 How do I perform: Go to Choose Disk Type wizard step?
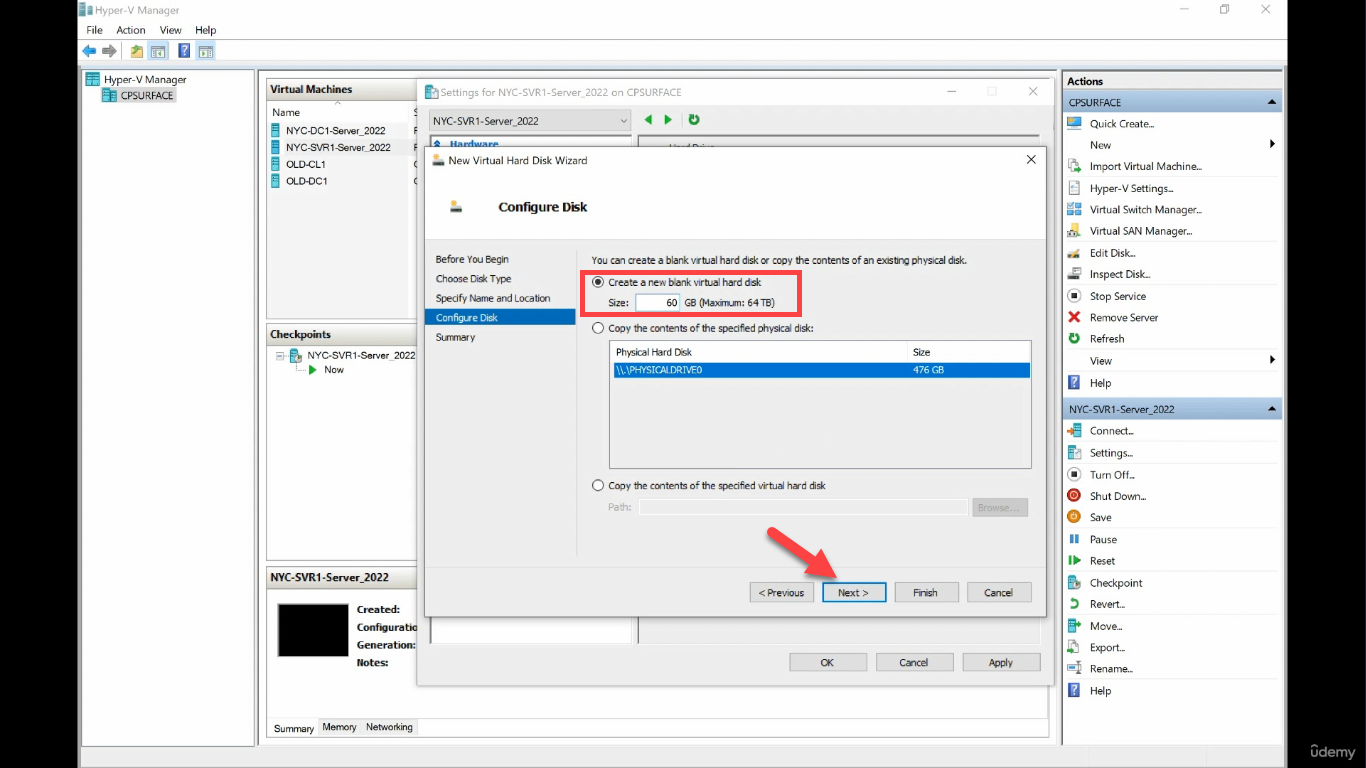(473, 279)
